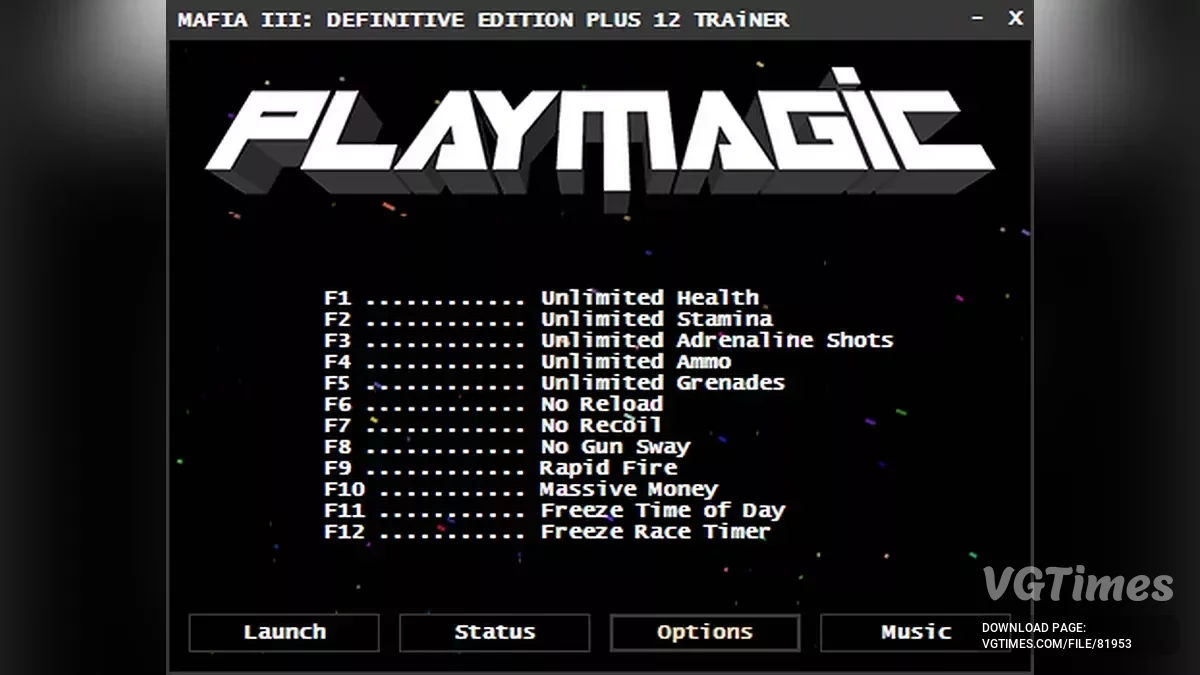Freeze the Race Timer
The height and width of the screenshot is (675, 1200).
click(x=654, y=531)
